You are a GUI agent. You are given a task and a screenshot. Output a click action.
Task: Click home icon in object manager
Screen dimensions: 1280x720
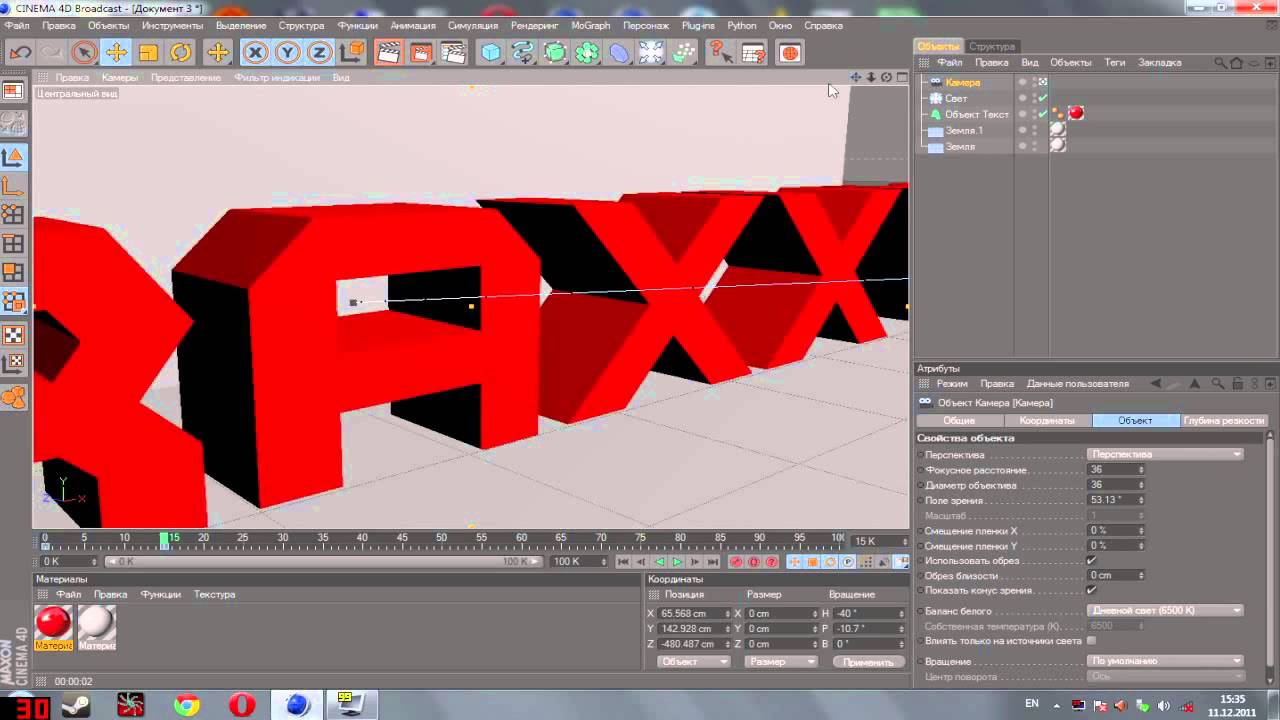click(x=1236, y=62)
